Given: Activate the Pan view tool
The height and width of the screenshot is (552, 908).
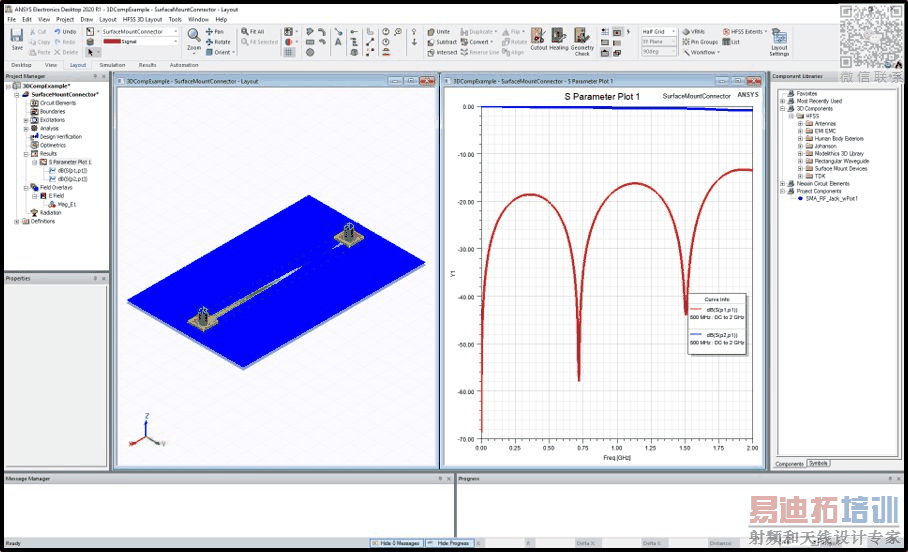Looking at the screenshot, I should point(215,32).
